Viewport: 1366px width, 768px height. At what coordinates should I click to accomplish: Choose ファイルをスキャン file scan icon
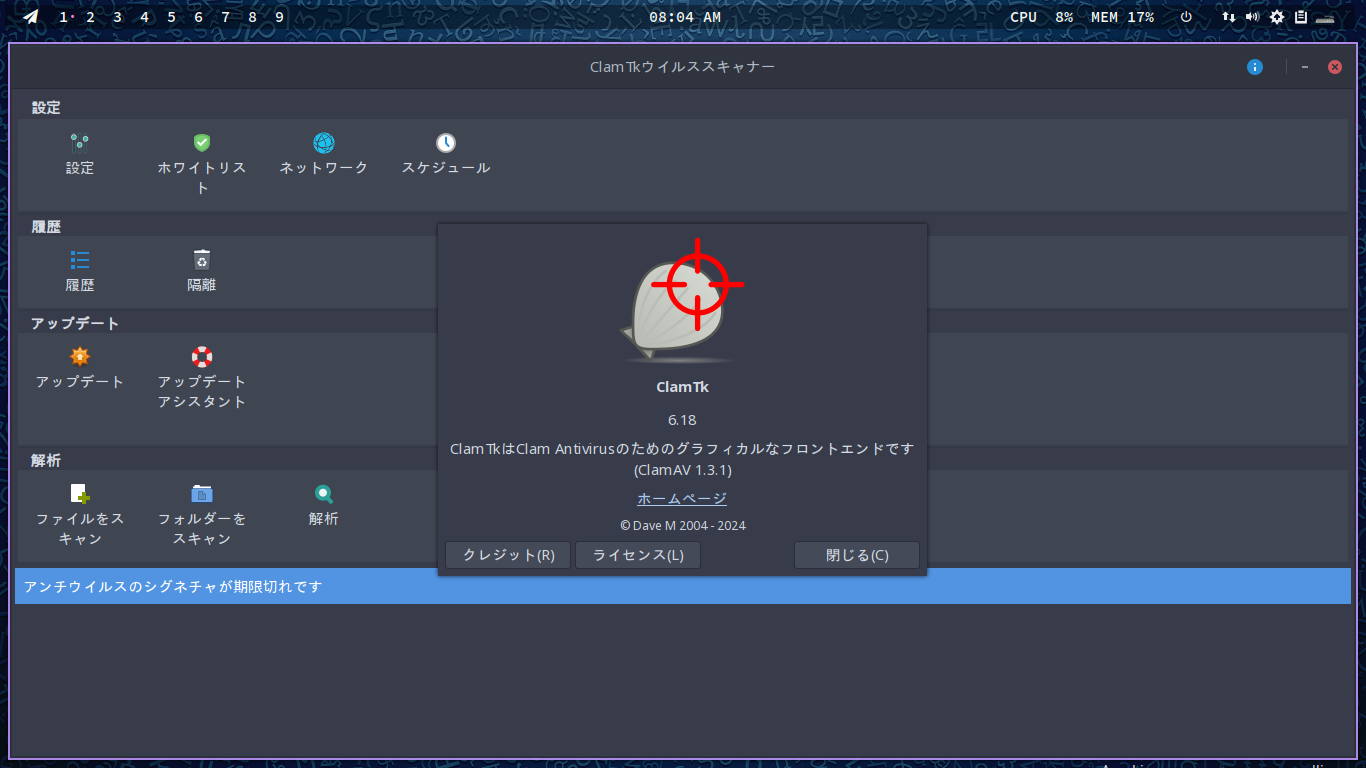pyautogui.click(x=80, y=494)
